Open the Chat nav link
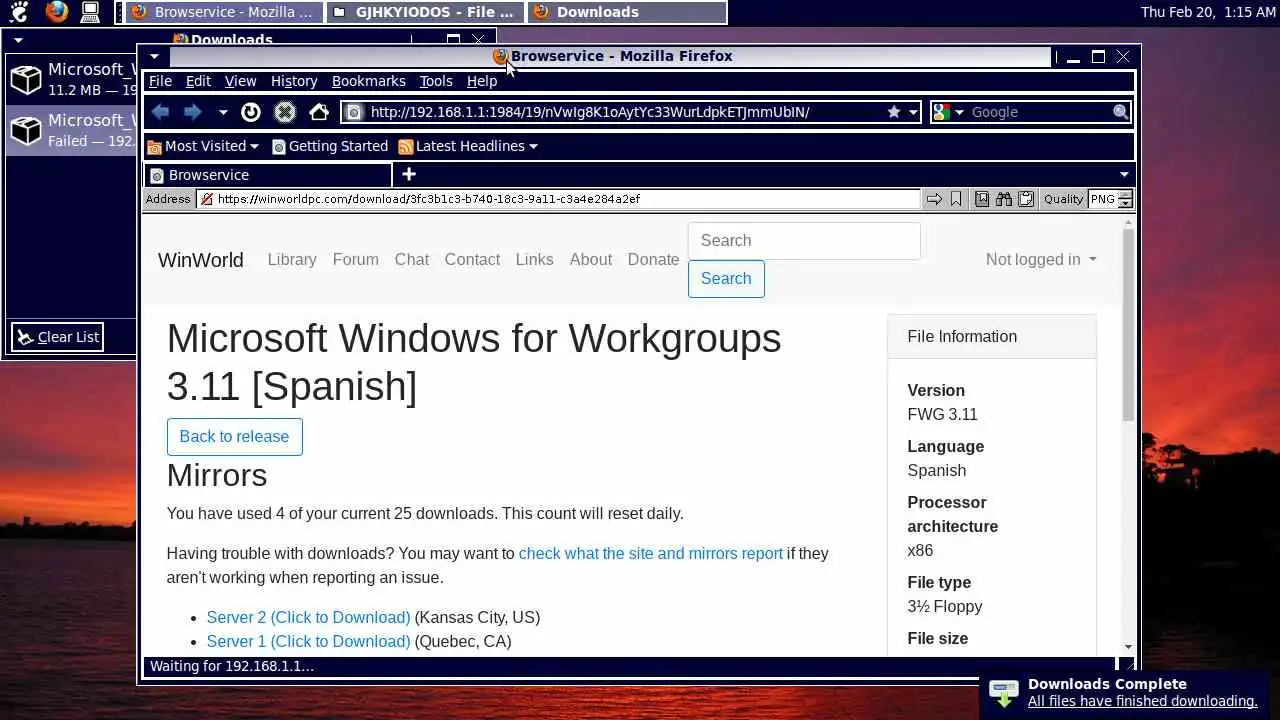The image size is (1280, 720). (x=412, y=259)
